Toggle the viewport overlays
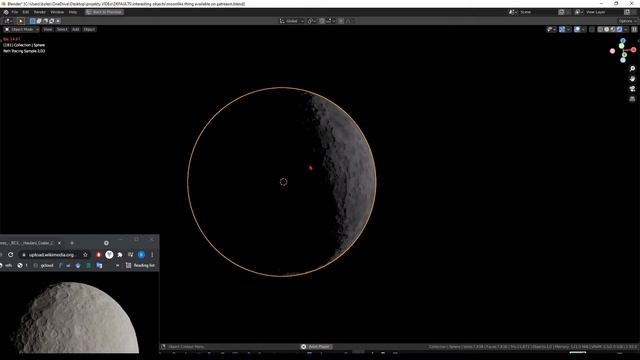This screenshot has height=360, width=640. (577, 29)
